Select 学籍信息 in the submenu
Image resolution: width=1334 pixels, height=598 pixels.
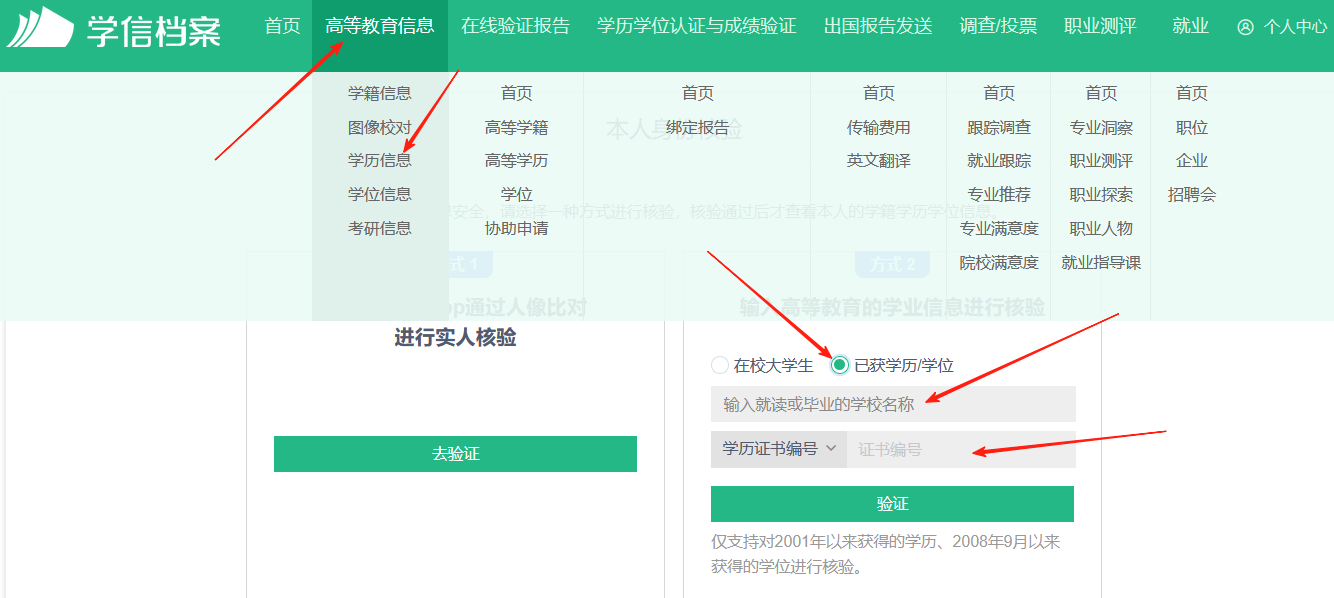click(x=380, y=93)
